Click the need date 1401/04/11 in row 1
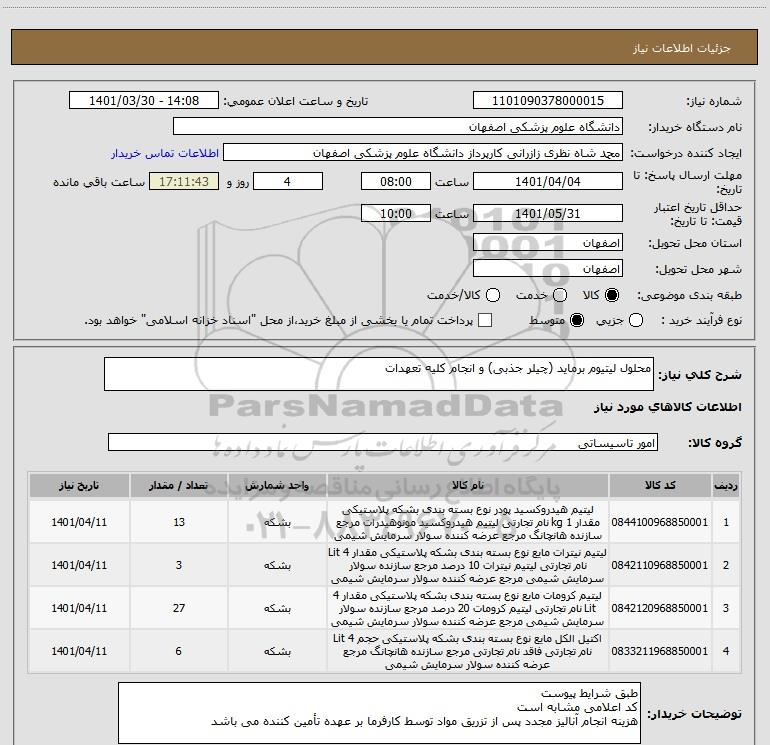Screen dimensions: 770x745 tap(79, 522)
